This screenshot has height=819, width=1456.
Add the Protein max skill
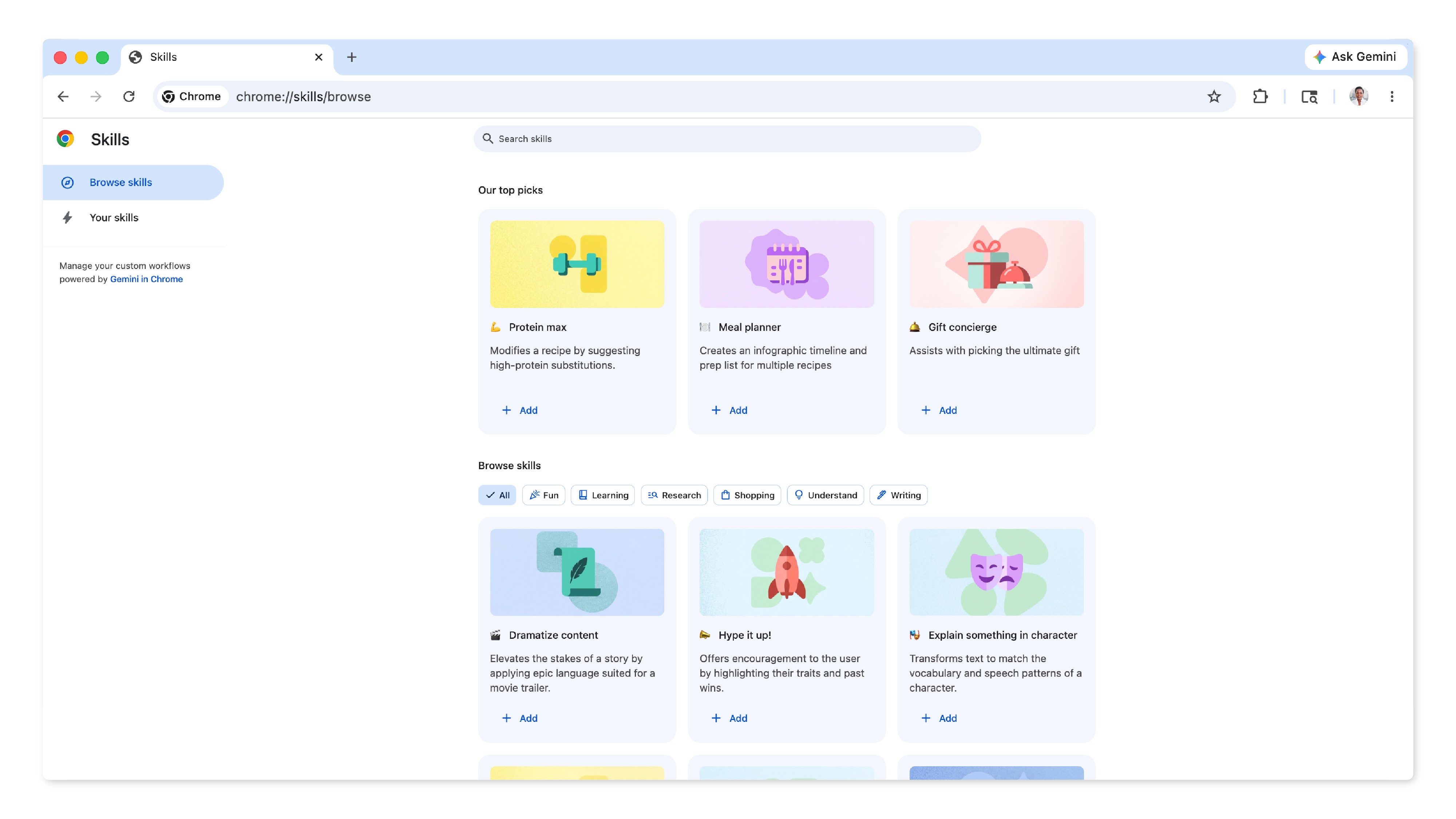(519, 410)
